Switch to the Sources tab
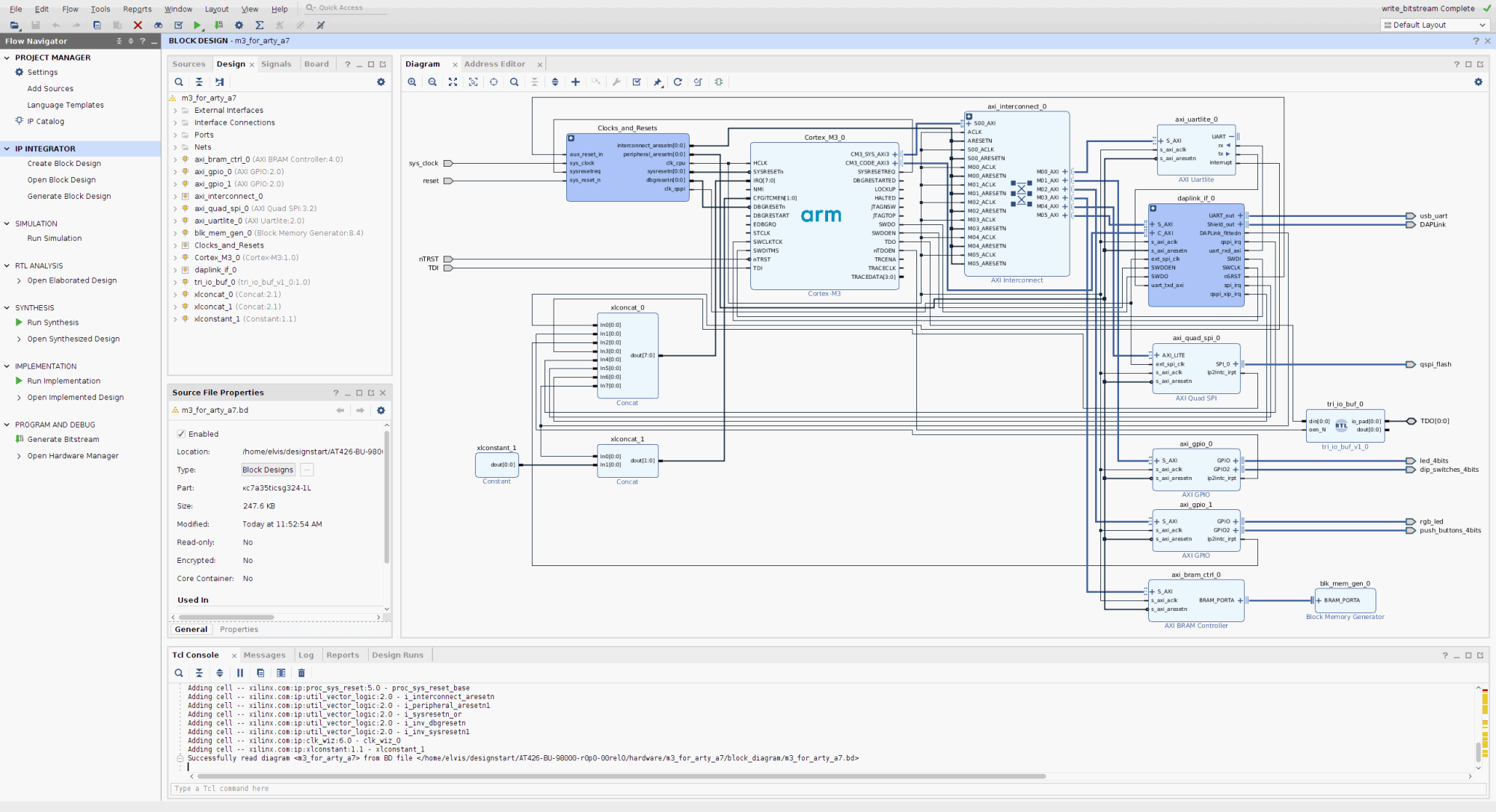This screenshot has height=812, width=1496. pos(188,64)
